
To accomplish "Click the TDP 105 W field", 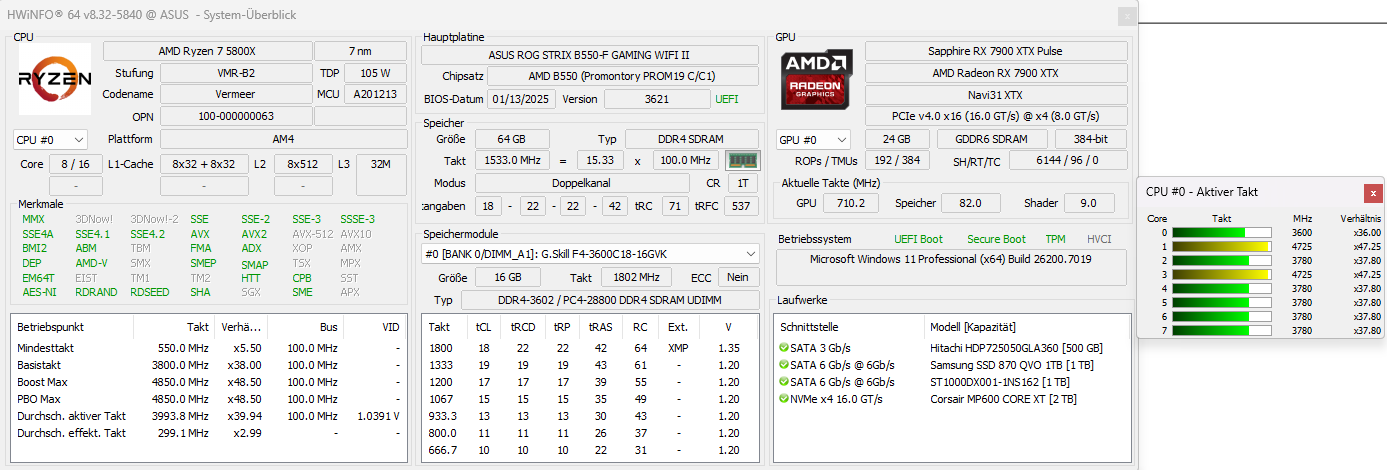I will 376,73.
